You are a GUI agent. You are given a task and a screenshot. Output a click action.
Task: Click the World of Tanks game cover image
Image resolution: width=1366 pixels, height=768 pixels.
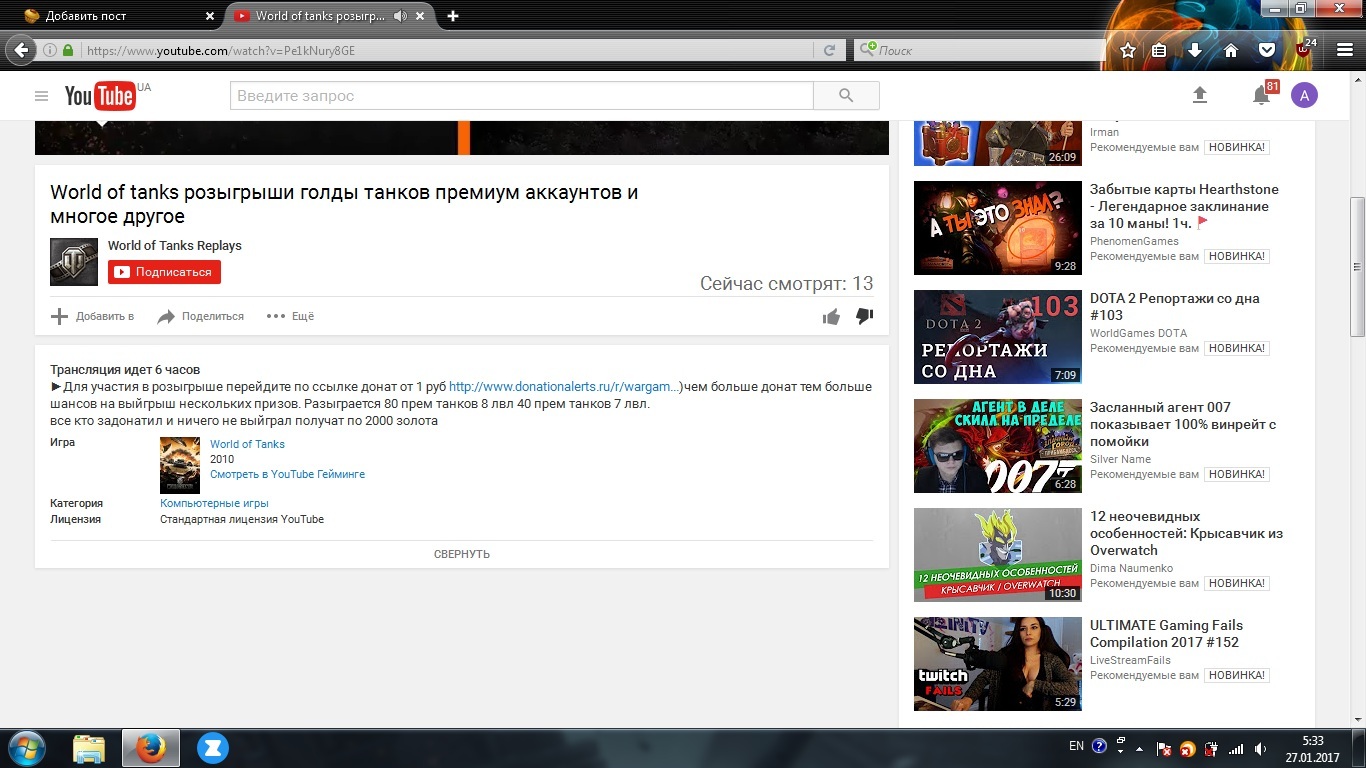[x=180, y=465]
